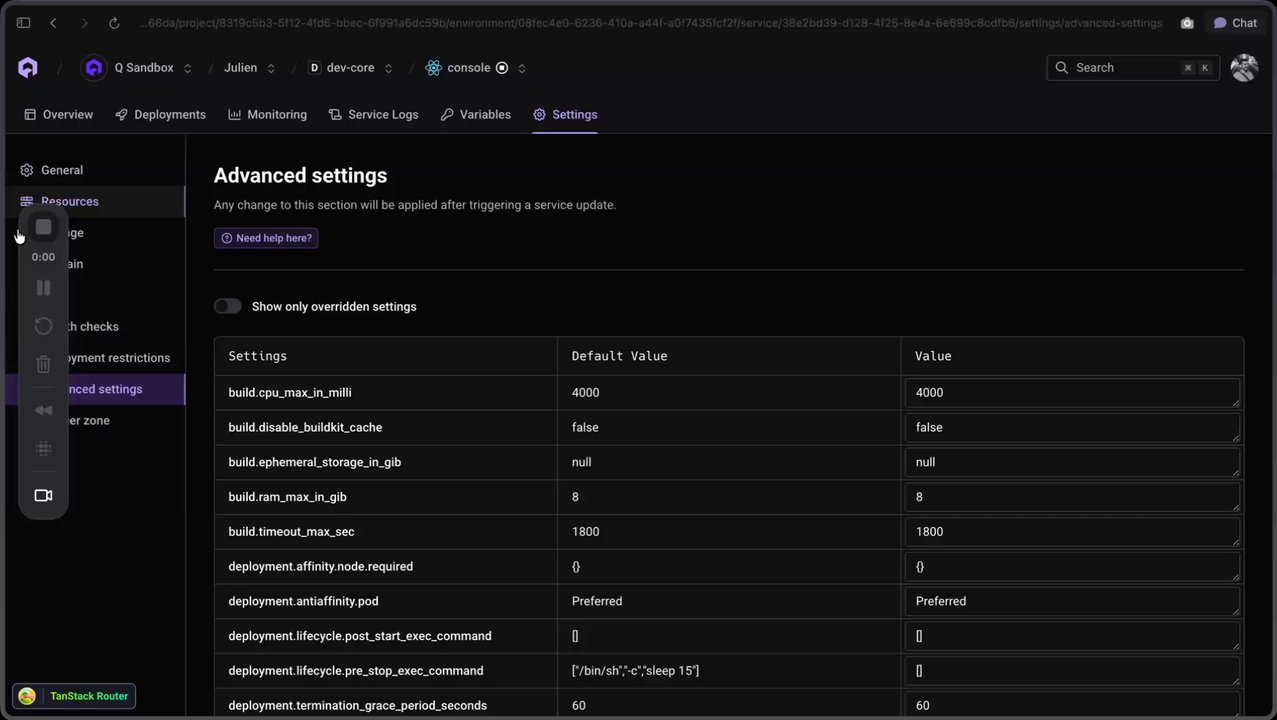Click the Qovery logo icon
The height and width of the screenshot is (720, 1277).
(28, 68)
